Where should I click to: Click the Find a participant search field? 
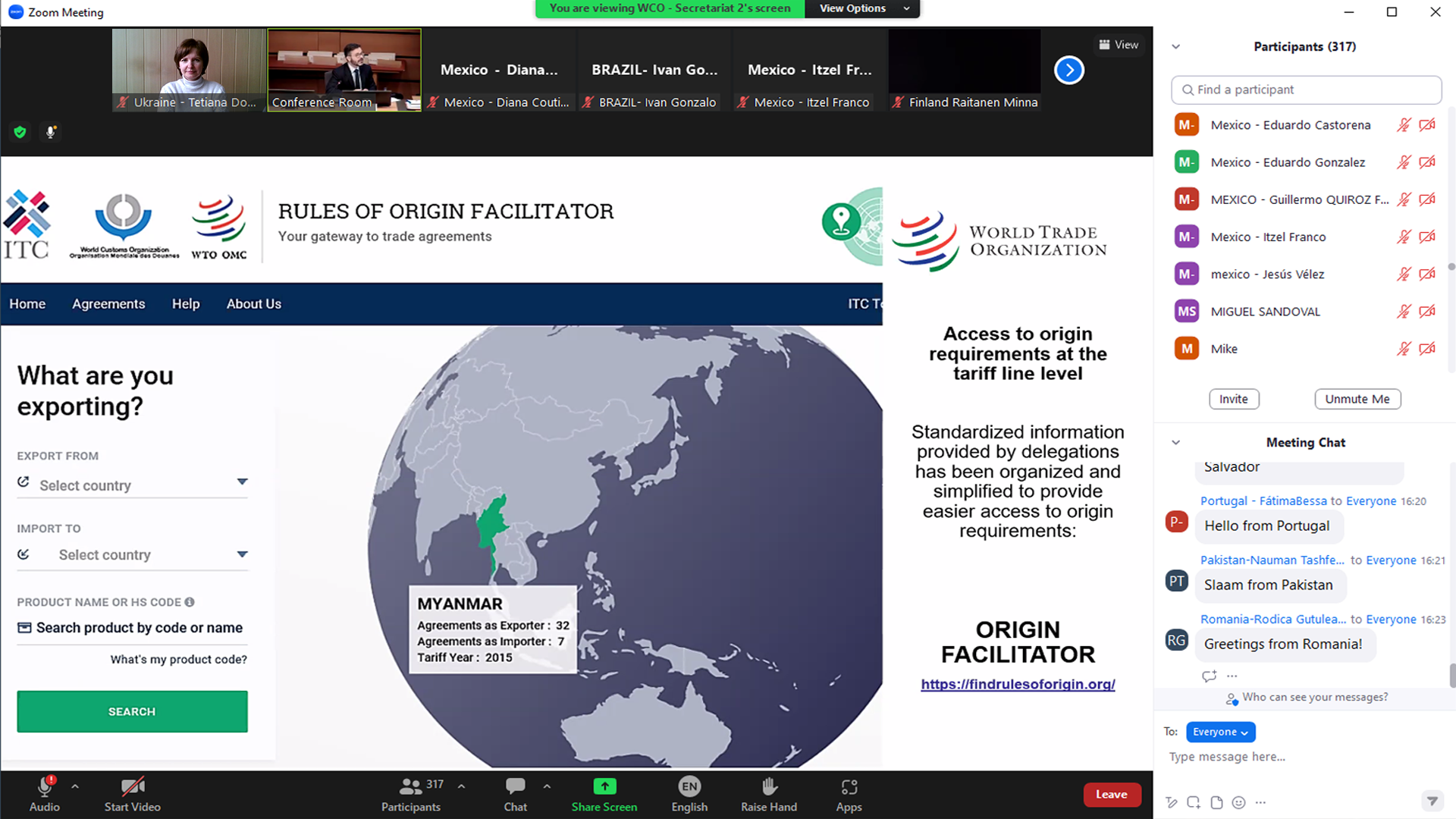(1306, 89)
